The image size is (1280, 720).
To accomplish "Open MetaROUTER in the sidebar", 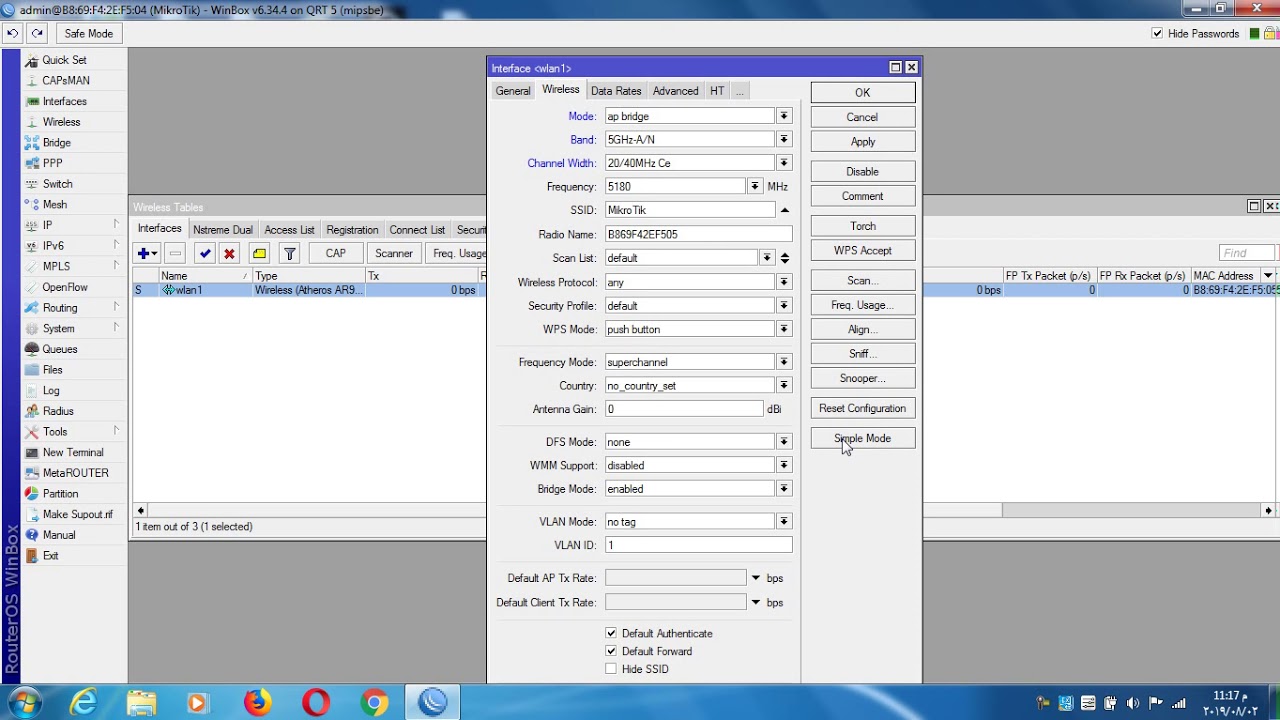I will point(75,473).
